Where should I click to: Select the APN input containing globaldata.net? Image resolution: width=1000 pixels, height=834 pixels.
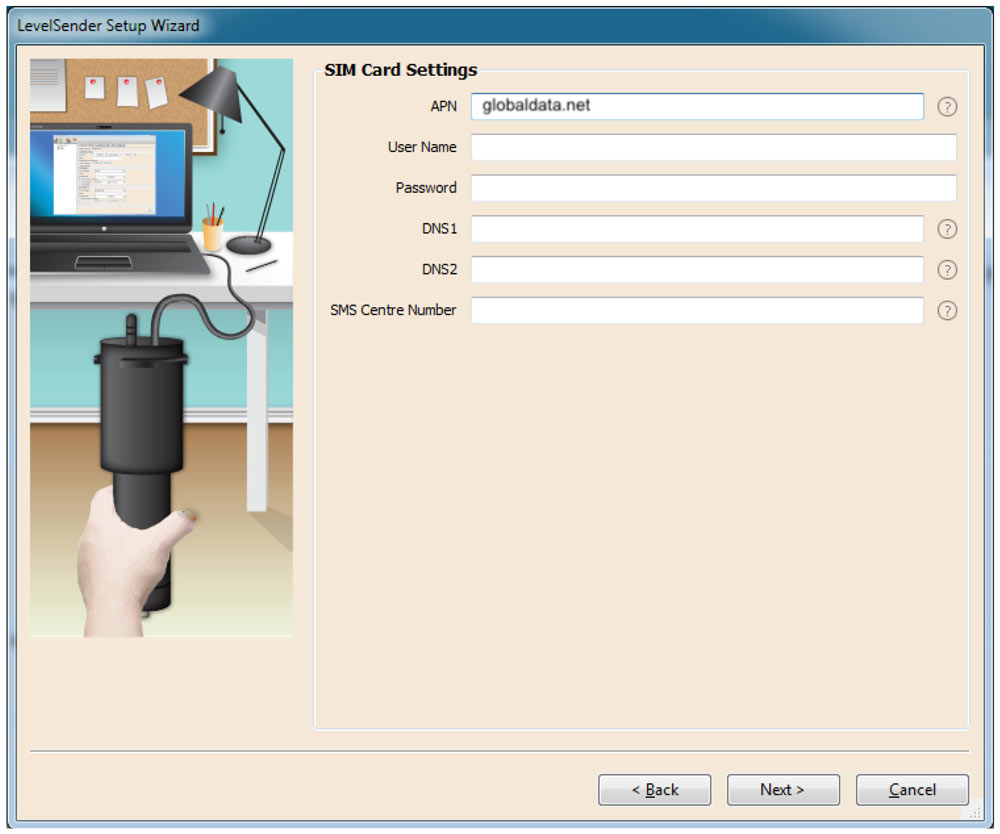pyautogui.click(x=700, y=105)
